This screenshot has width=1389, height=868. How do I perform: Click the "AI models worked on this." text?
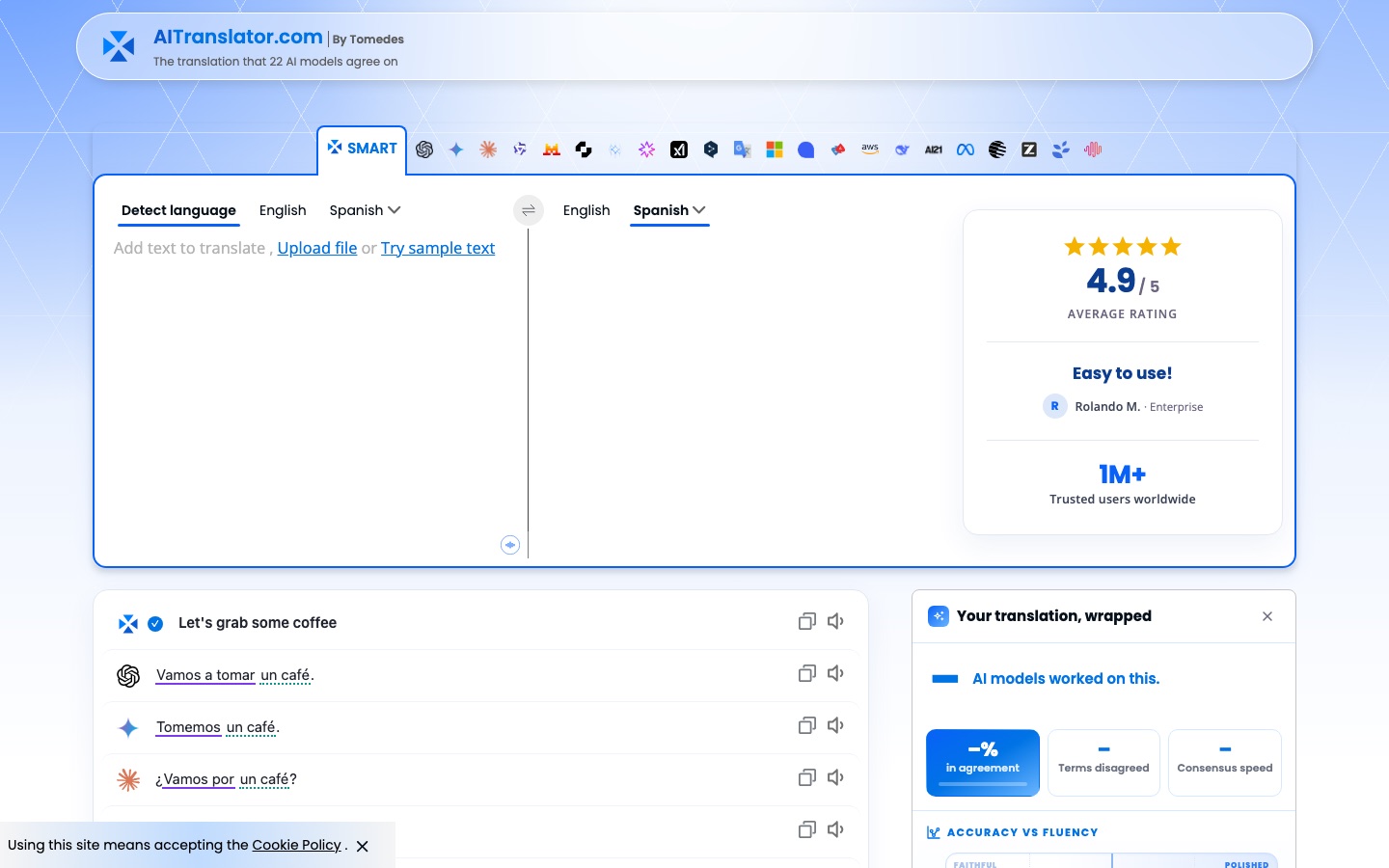point(1066,679)
